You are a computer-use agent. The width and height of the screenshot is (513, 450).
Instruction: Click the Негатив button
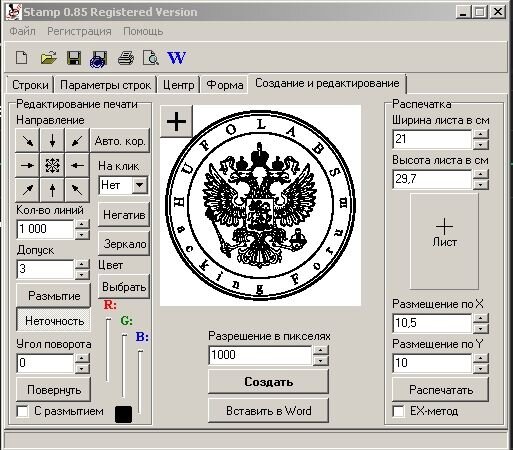[124, 215]
